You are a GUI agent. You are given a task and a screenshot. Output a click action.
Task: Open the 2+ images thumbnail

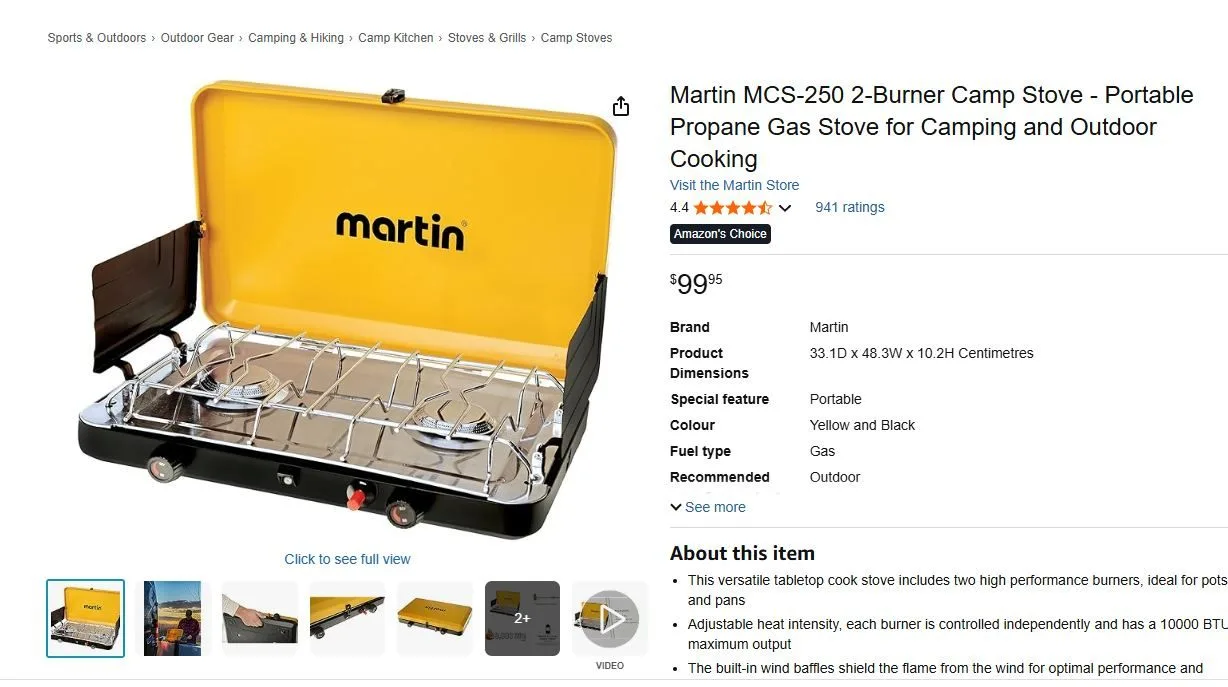[x=522, y=618]
